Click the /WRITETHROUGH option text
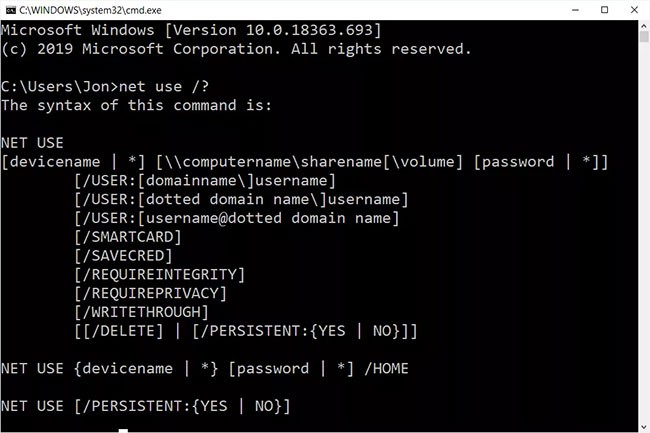Viewport: 650px width, 433px height. (x=142, y=311)
